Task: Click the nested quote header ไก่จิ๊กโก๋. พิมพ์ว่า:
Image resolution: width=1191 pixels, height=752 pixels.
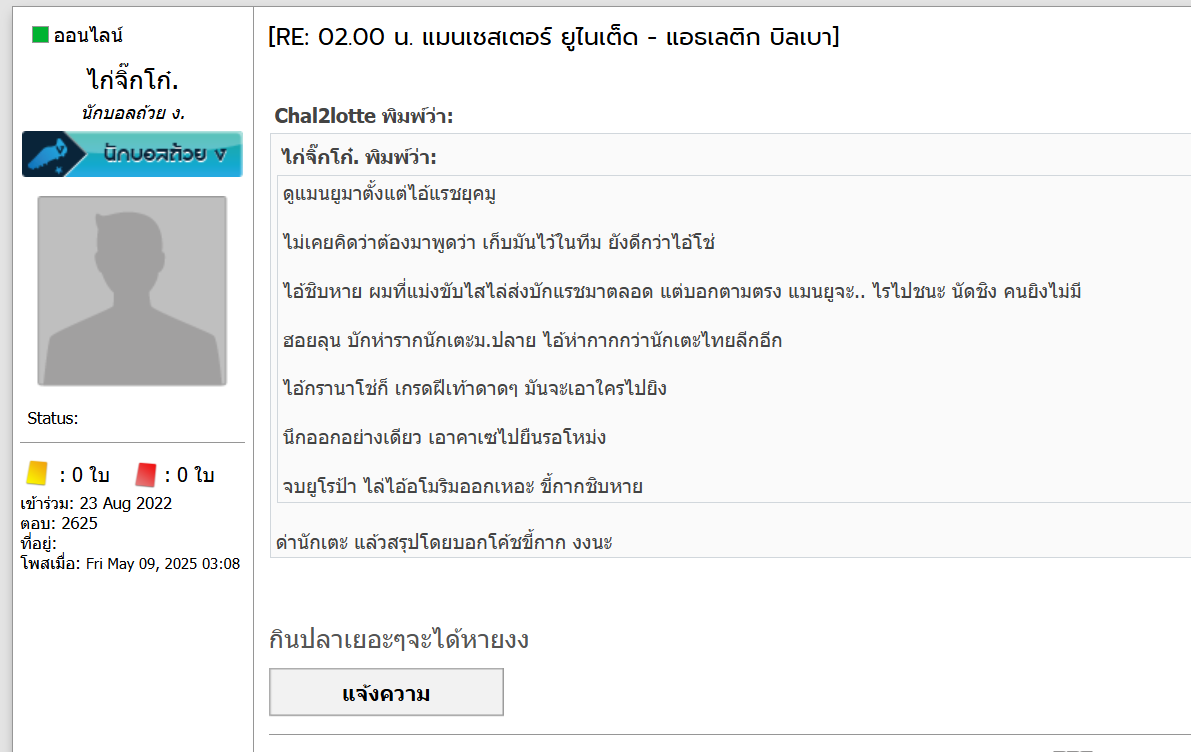Action: (359, 157)
